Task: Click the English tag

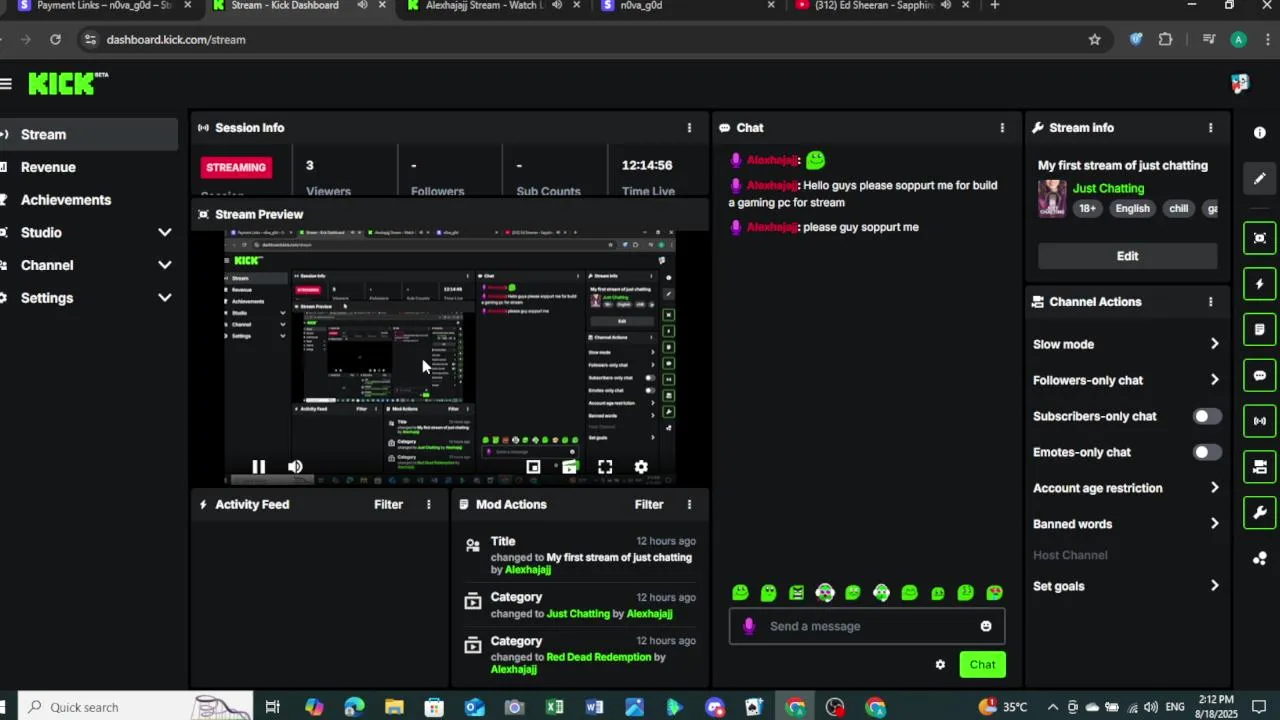Action: [1132, 209]
